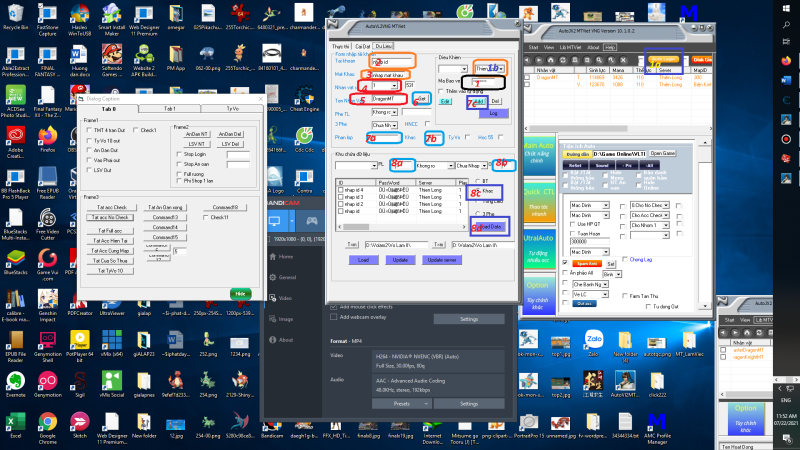Switch to the Ty Vo tab
The height and width of the screenshot is (450, 800).
pos(232,107)
